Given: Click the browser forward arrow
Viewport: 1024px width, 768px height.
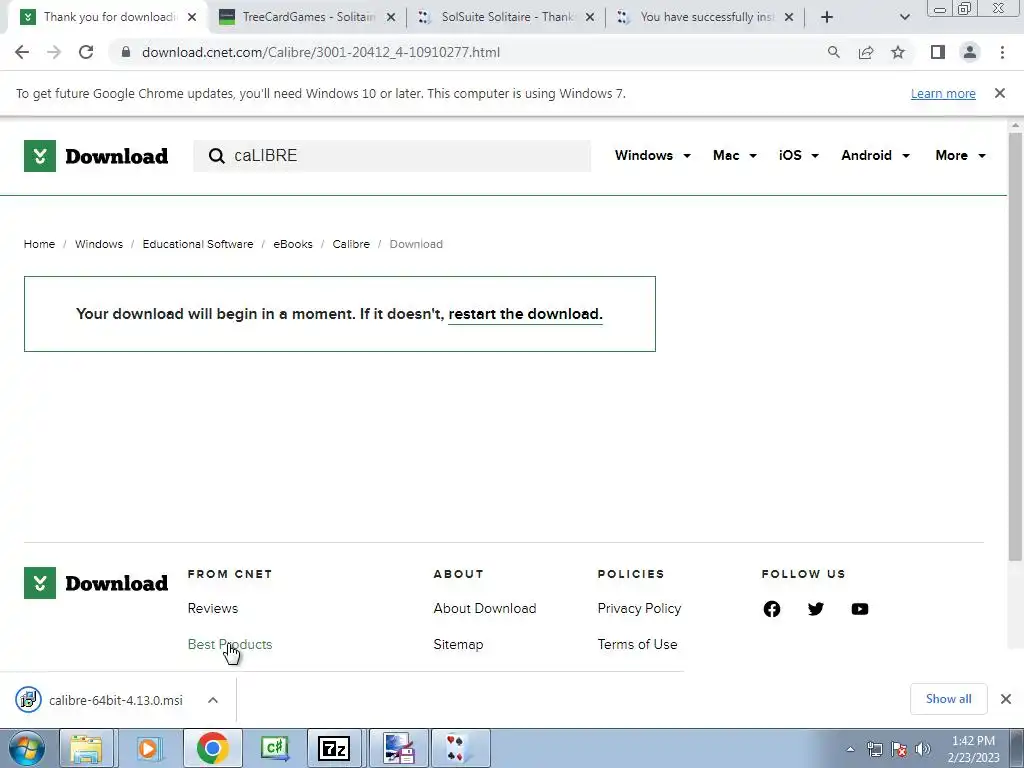Looking at the screenshot, I should 54,52.
